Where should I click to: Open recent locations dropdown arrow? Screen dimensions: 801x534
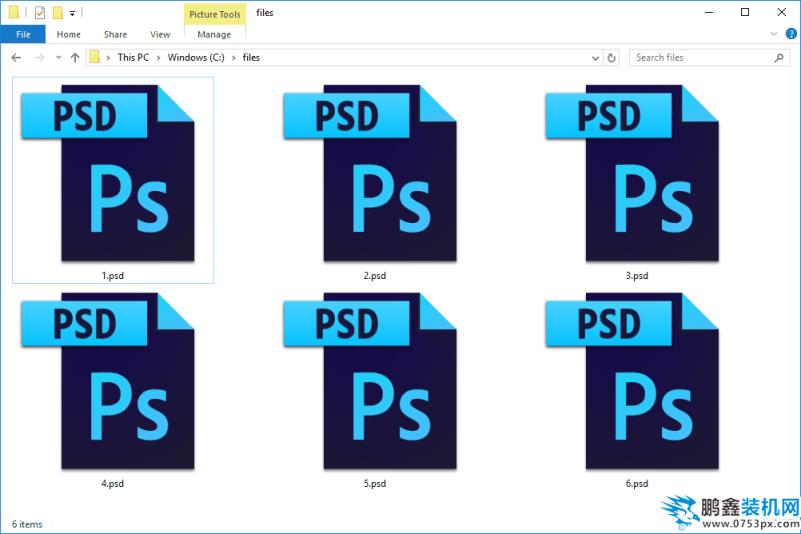[59, 58]
